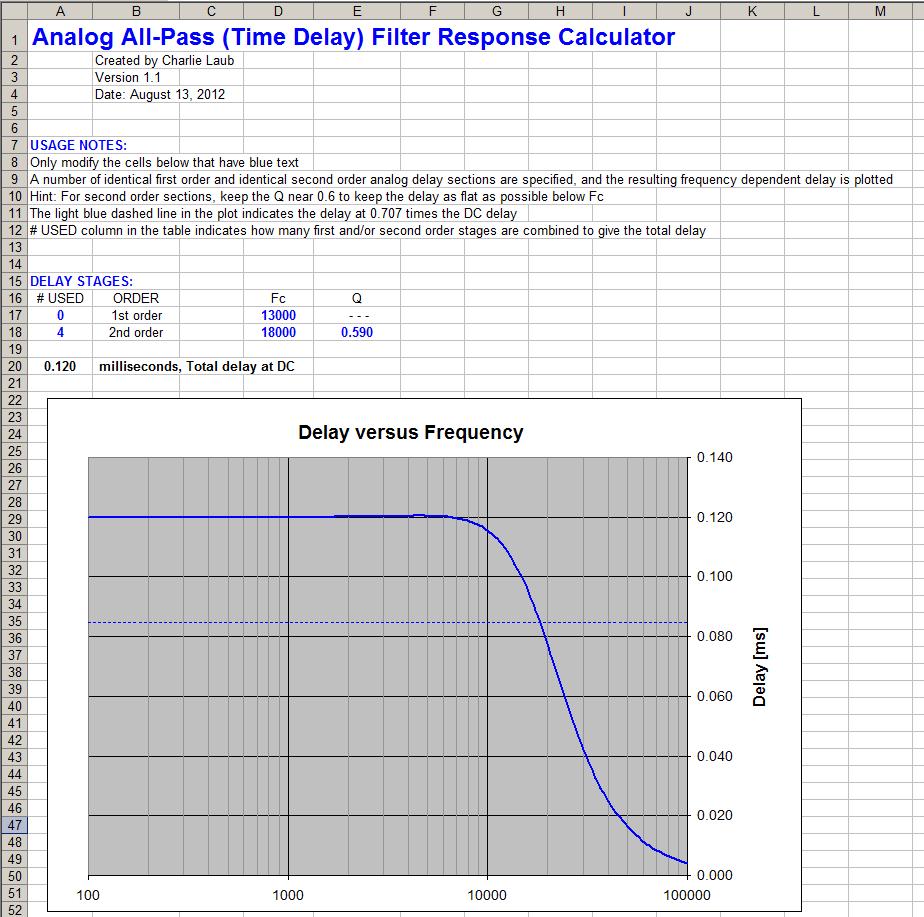
Task: Select column H header
Action: pyautogui.click(x=560, y=11)
